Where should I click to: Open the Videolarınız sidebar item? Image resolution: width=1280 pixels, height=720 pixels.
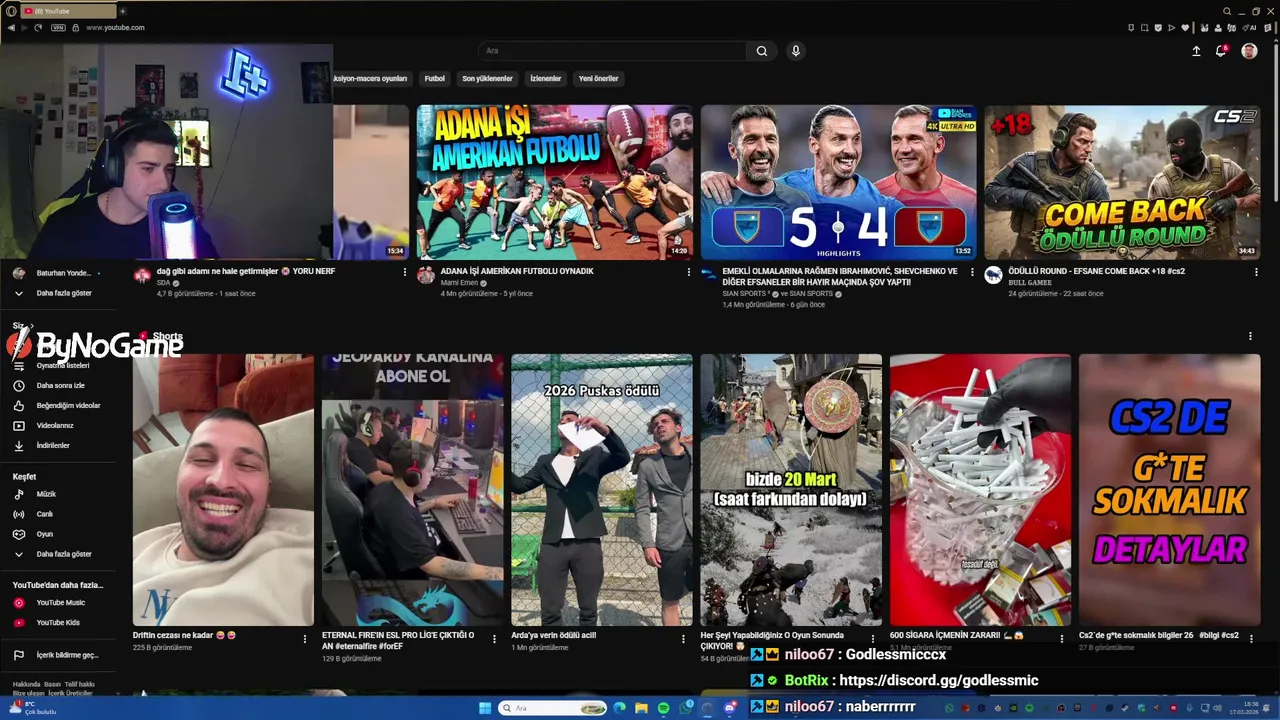click(58, 425)
